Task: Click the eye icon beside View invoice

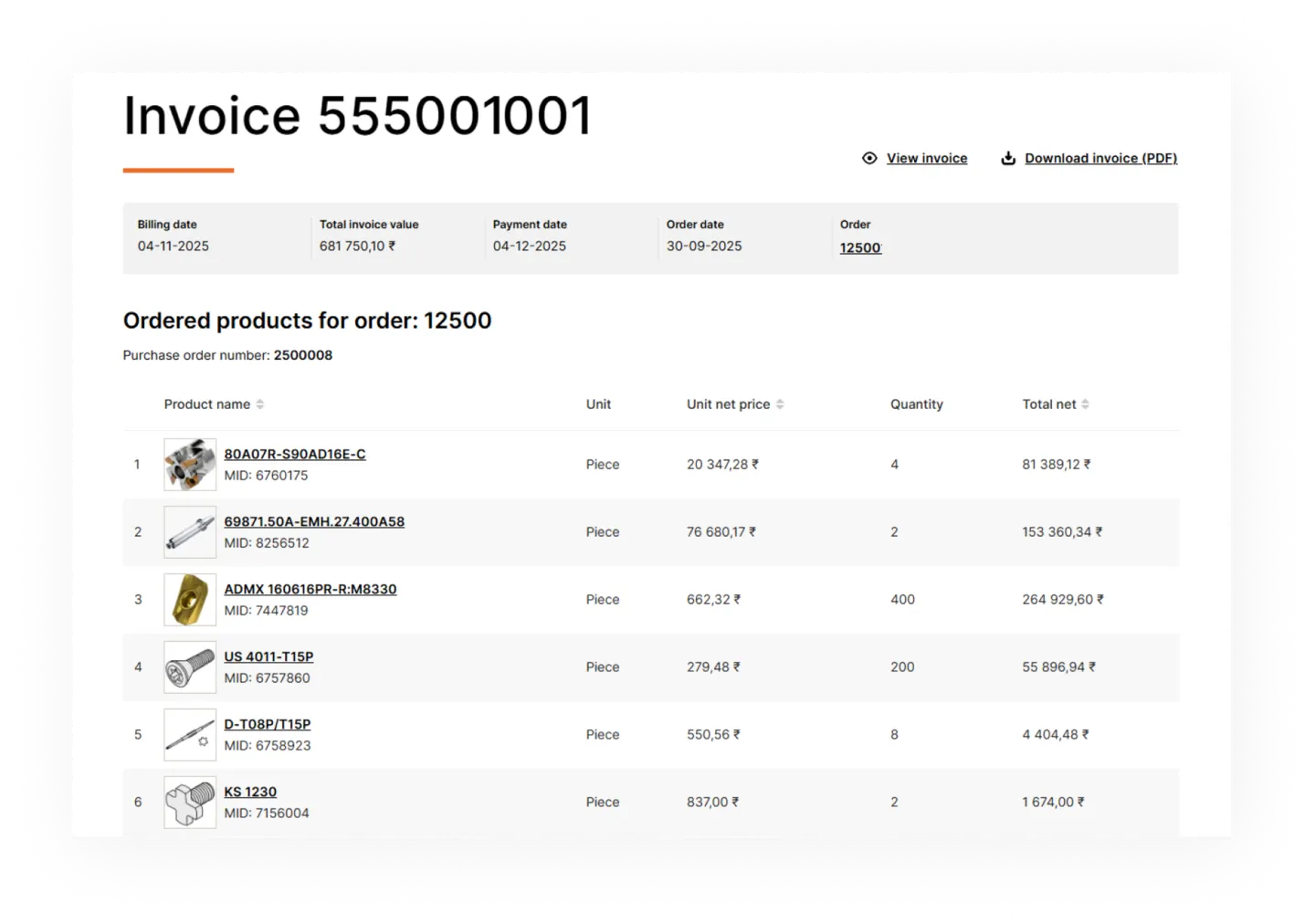Action: pos(869,158)
